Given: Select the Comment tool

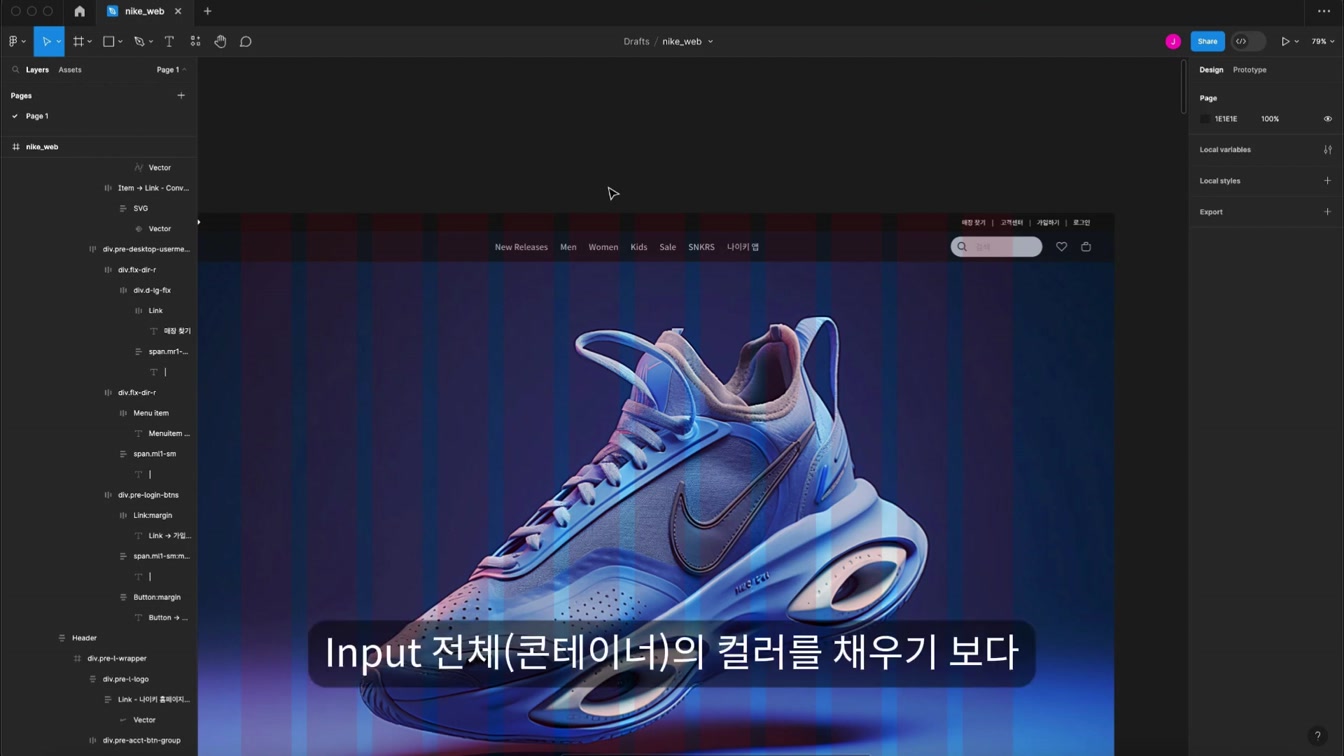Looking at the screenshot, I should point(245,42).
